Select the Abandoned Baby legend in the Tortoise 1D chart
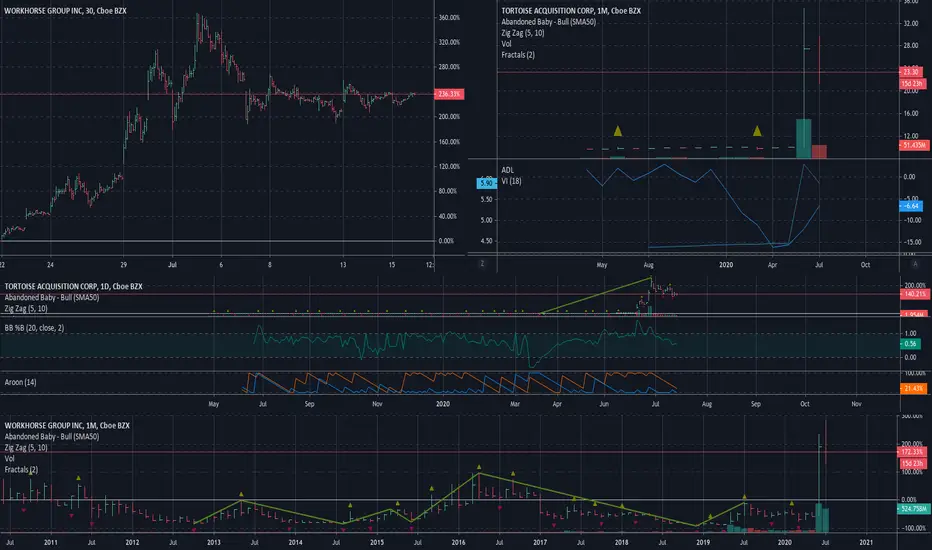Viewport: 932px width, 550px height. (x=51, y=297)
